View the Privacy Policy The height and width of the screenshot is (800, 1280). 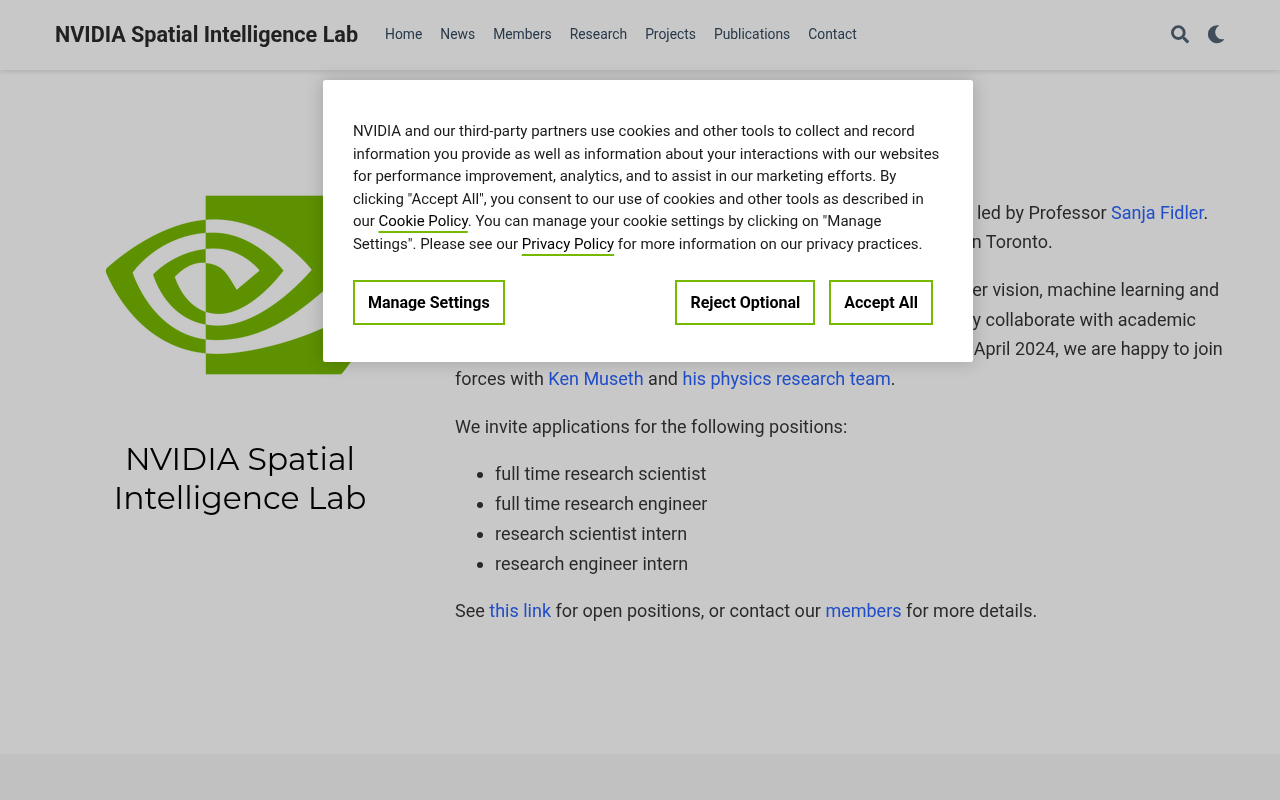[x=567, y=243]
